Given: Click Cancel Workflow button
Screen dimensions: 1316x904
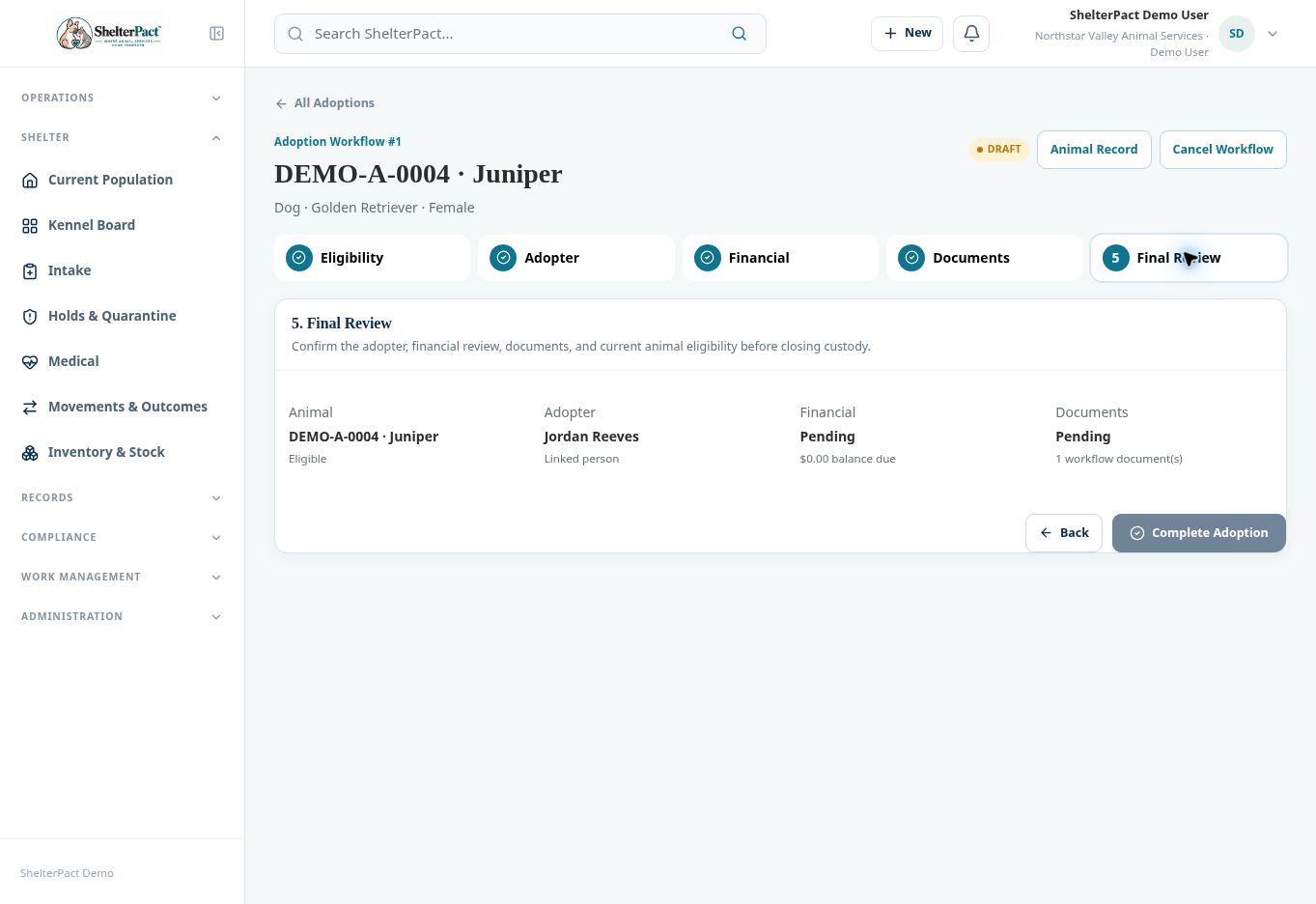Looking at the screenshot, I should point(1222,150).
